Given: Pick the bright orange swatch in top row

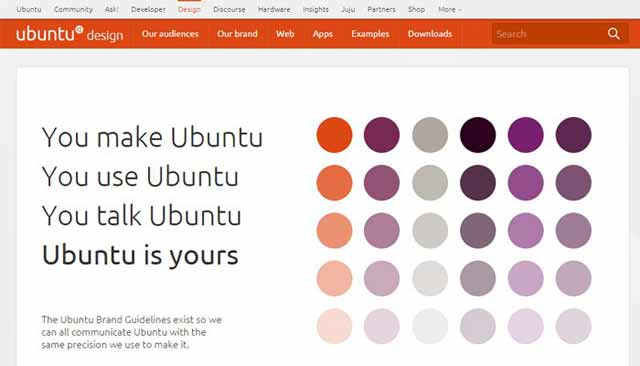Looking at the screenshot, I should [x=334, y=135].
